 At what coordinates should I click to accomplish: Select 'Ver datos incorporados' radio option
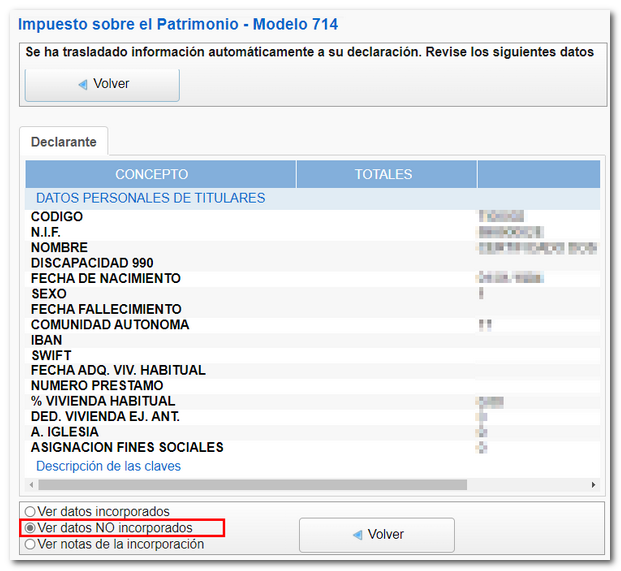(x=30, y=512)
